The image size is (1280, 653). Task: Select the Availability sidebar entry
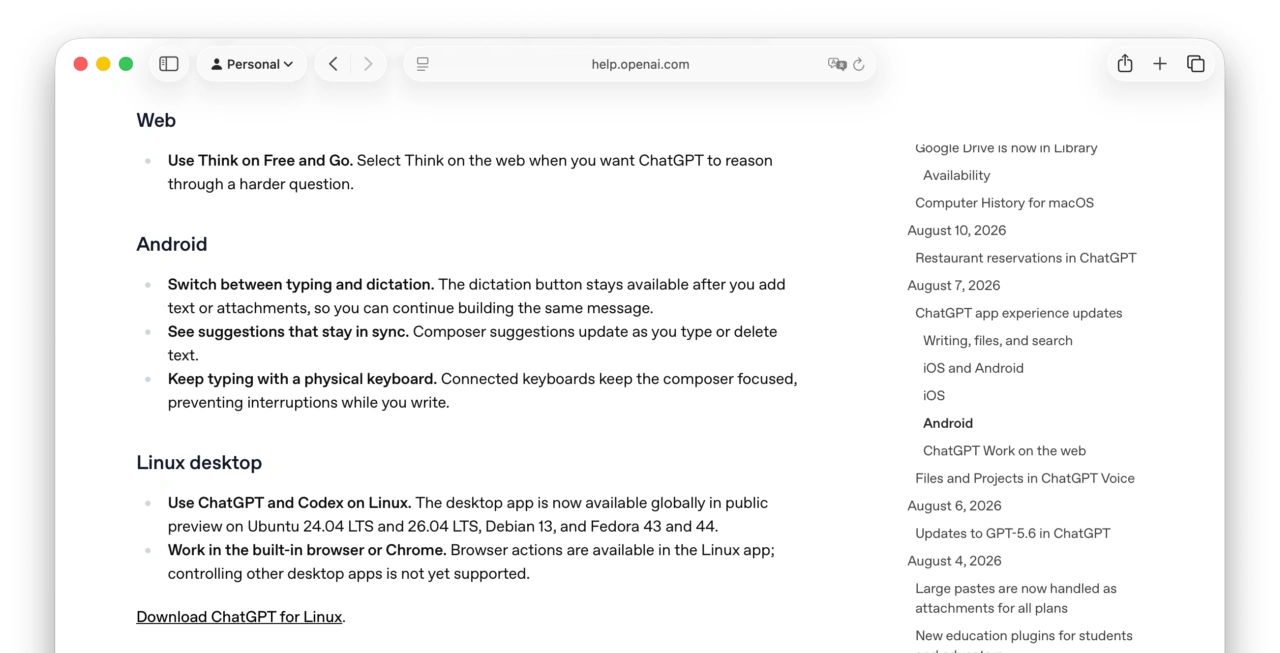[957, 175]
